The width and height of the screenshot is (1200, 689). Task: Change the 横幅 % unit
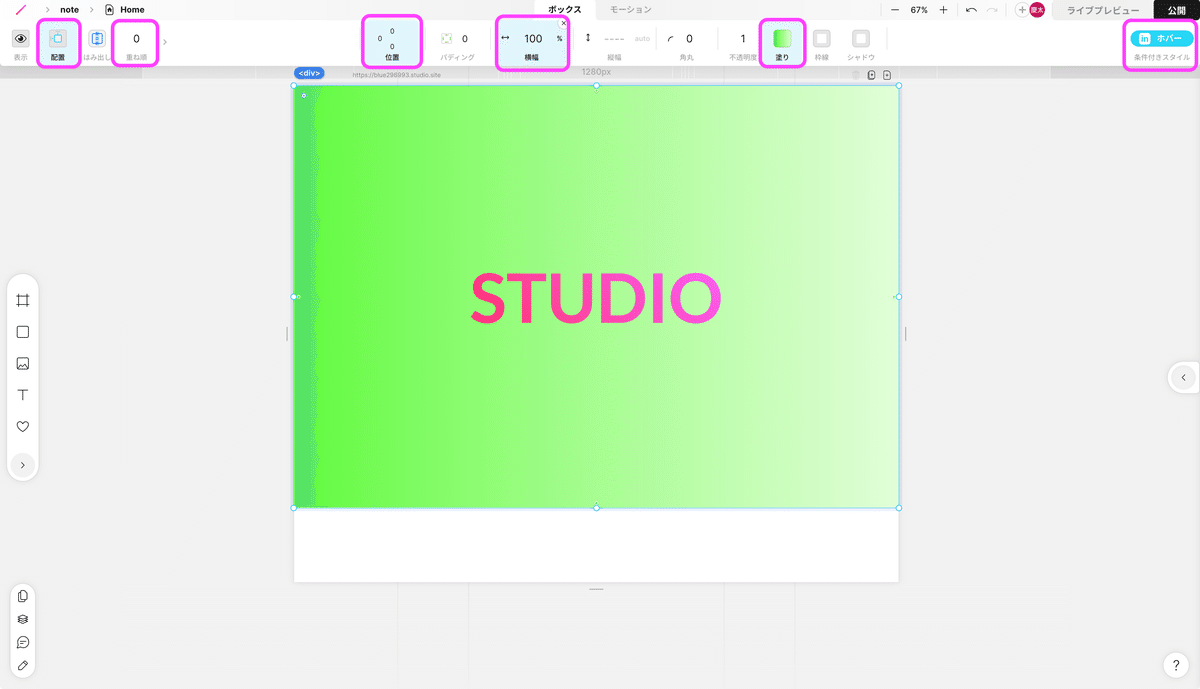pos(559,39)
